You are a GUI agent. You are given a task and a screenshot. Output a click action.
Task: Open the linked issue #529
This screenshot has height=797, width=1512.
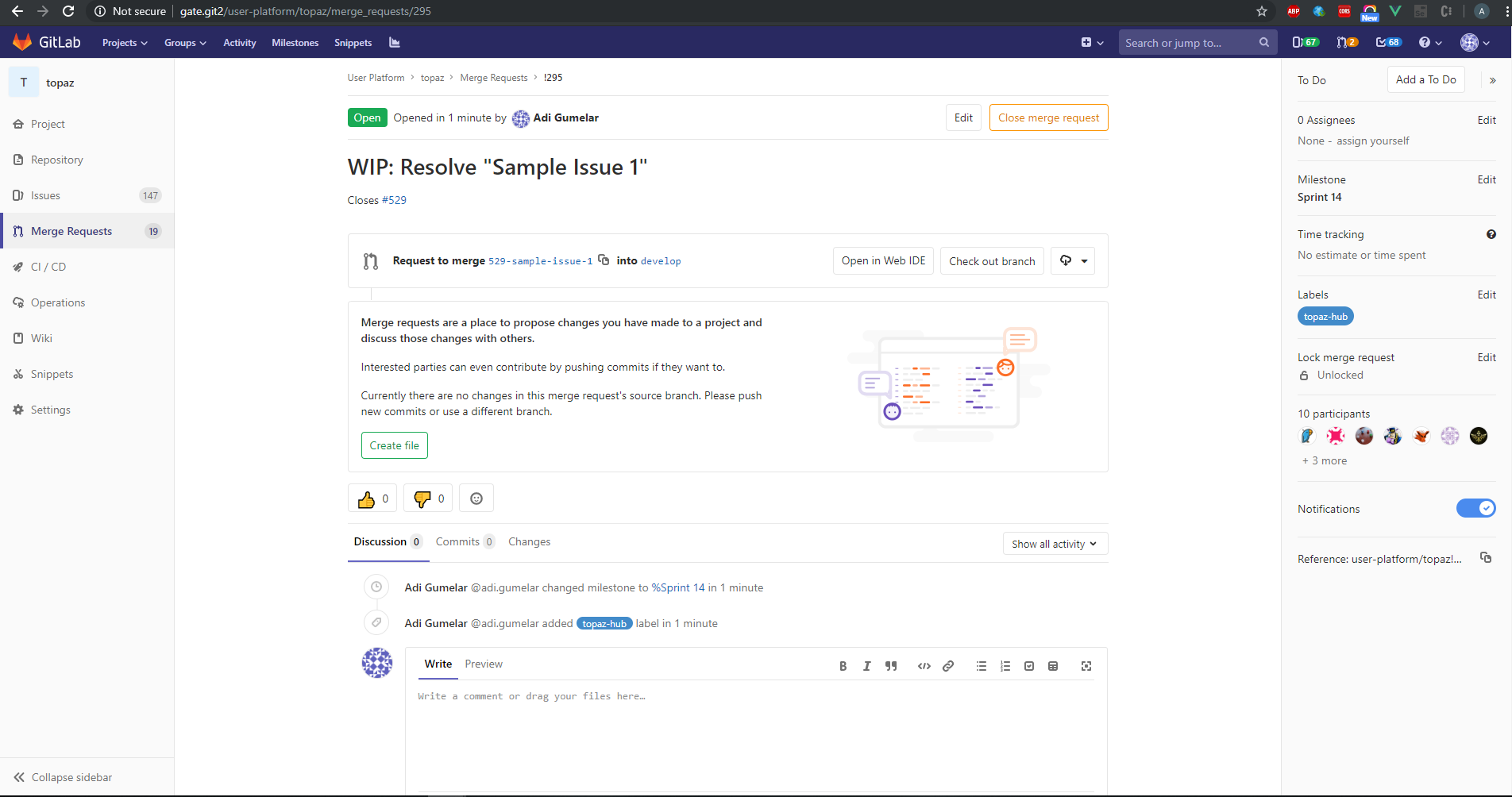click(x=394, y=200)
